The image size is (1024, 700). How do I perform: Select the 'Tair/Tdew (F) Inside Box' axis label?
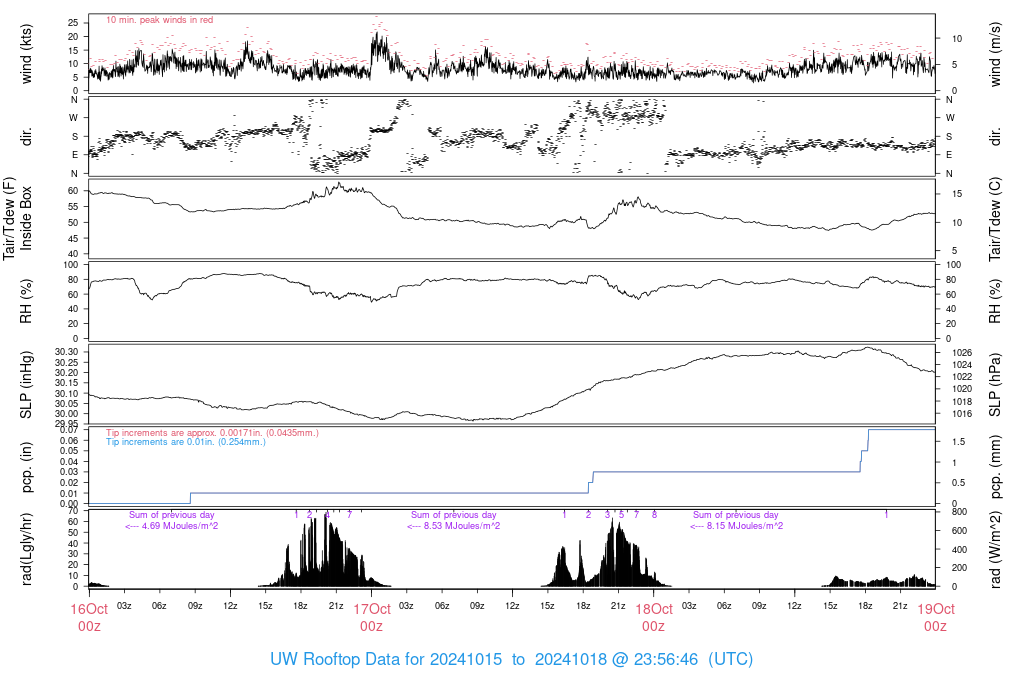pos(17,218)
